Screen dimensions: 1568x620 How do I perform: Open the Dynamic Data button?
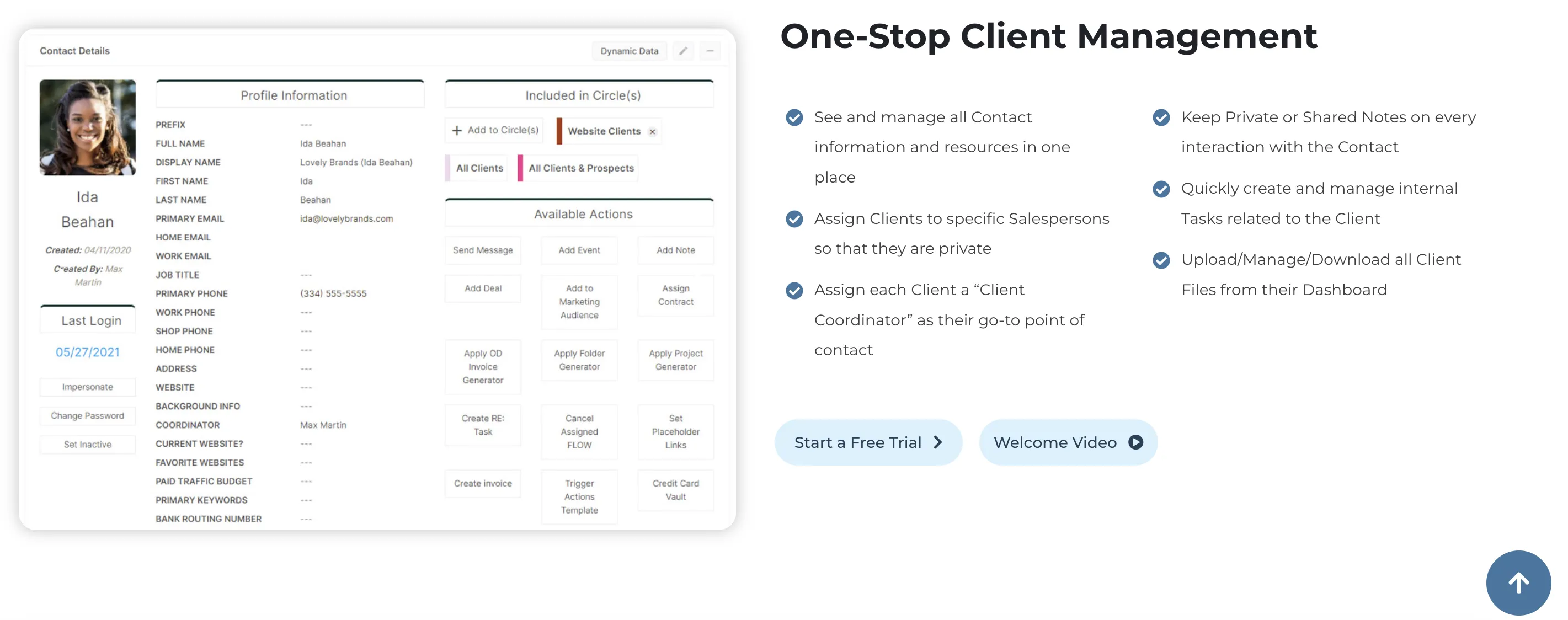click(x=629, y=51)
